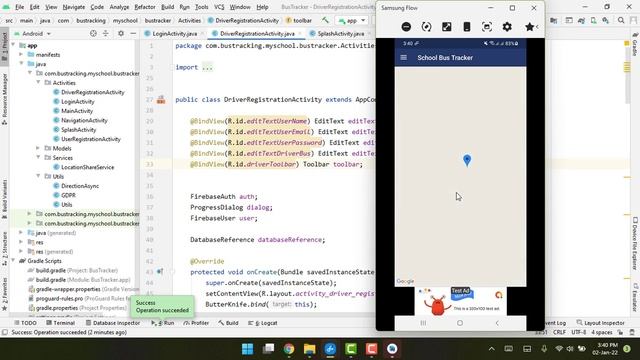Click project panel settings gear icon
This screenshot has width=640, height=360.
pos(121,33)
